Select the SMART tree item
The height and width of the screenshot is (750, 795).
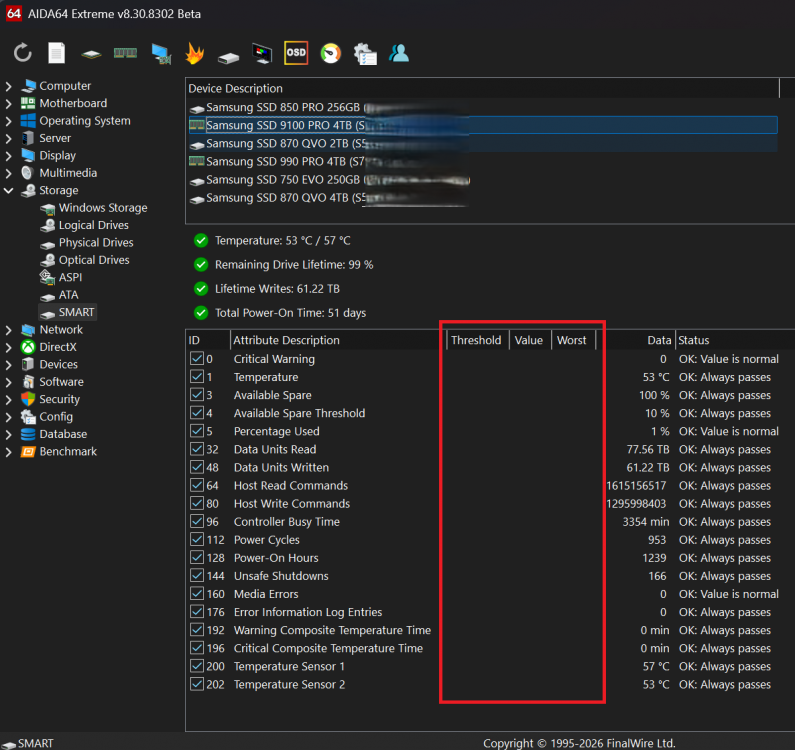click(x=76, y=312)
